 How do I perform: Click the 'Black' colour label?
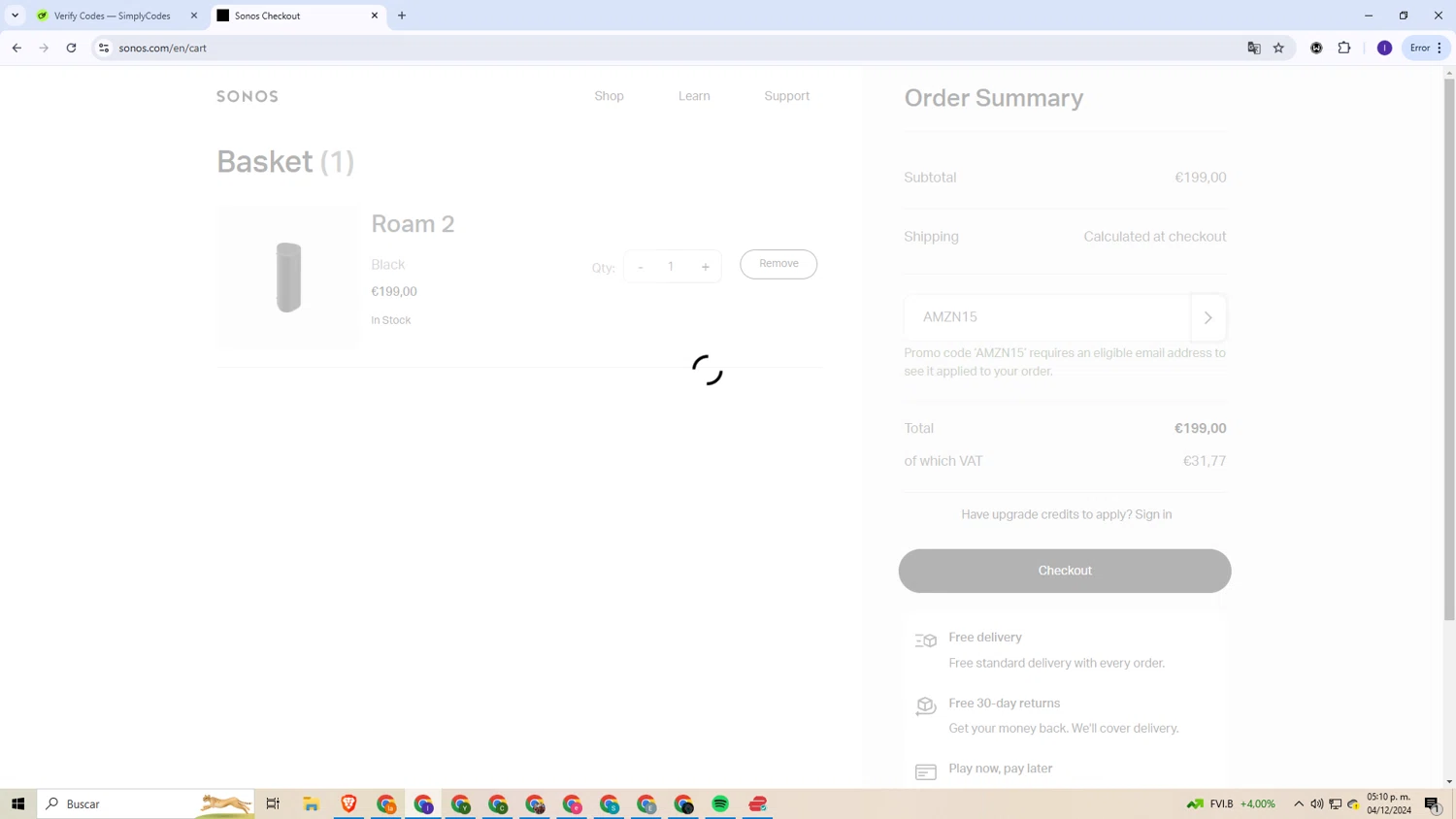click(x=388, y=264)
